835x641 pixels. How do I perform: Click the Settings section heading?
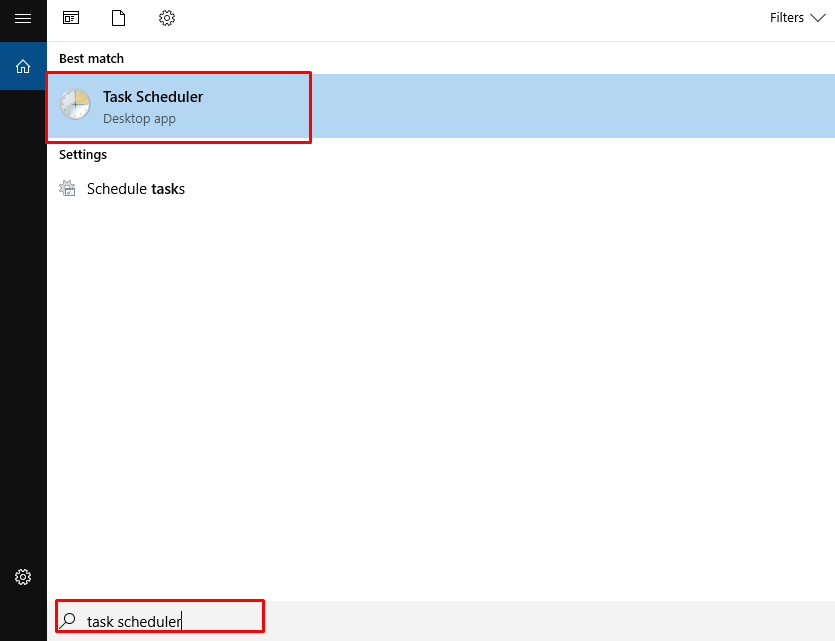coord(83,155)
